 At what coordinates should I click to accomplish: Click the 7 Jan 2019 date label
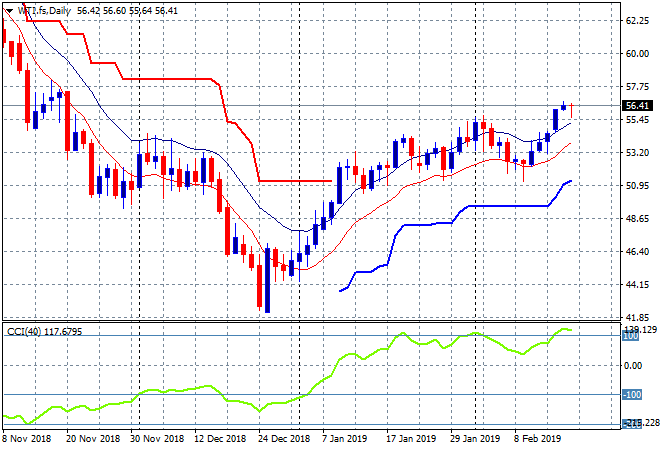[345, 439]
